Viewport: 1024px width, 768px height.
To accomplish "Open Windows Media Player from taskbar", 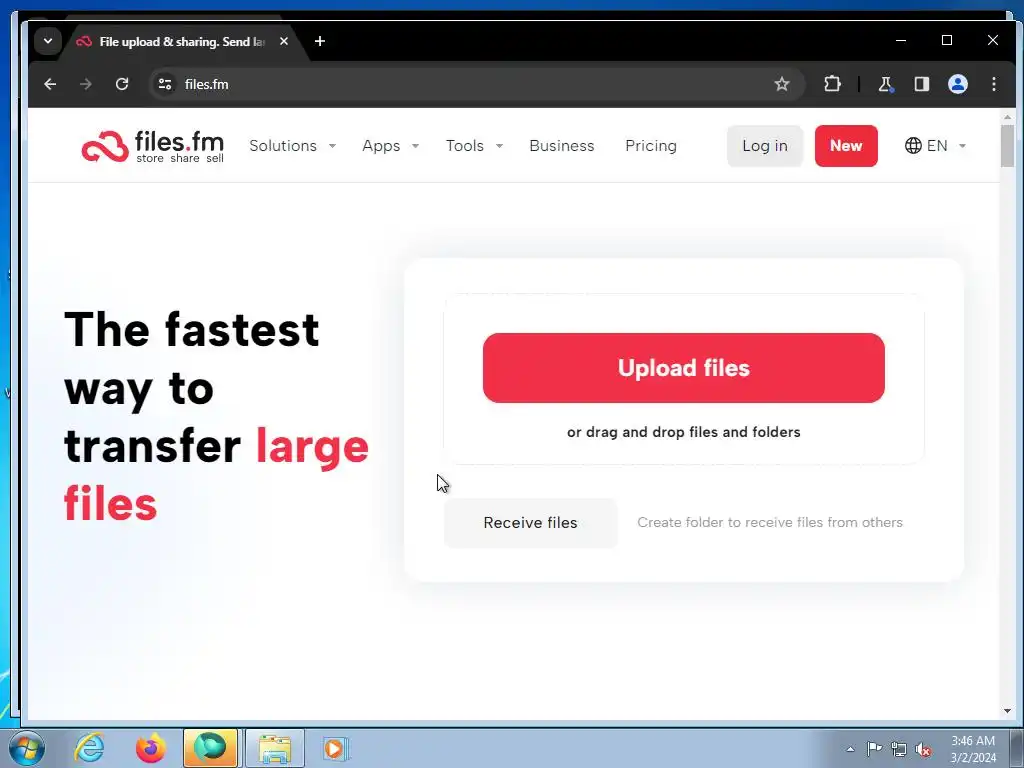I will click(336, 748).
